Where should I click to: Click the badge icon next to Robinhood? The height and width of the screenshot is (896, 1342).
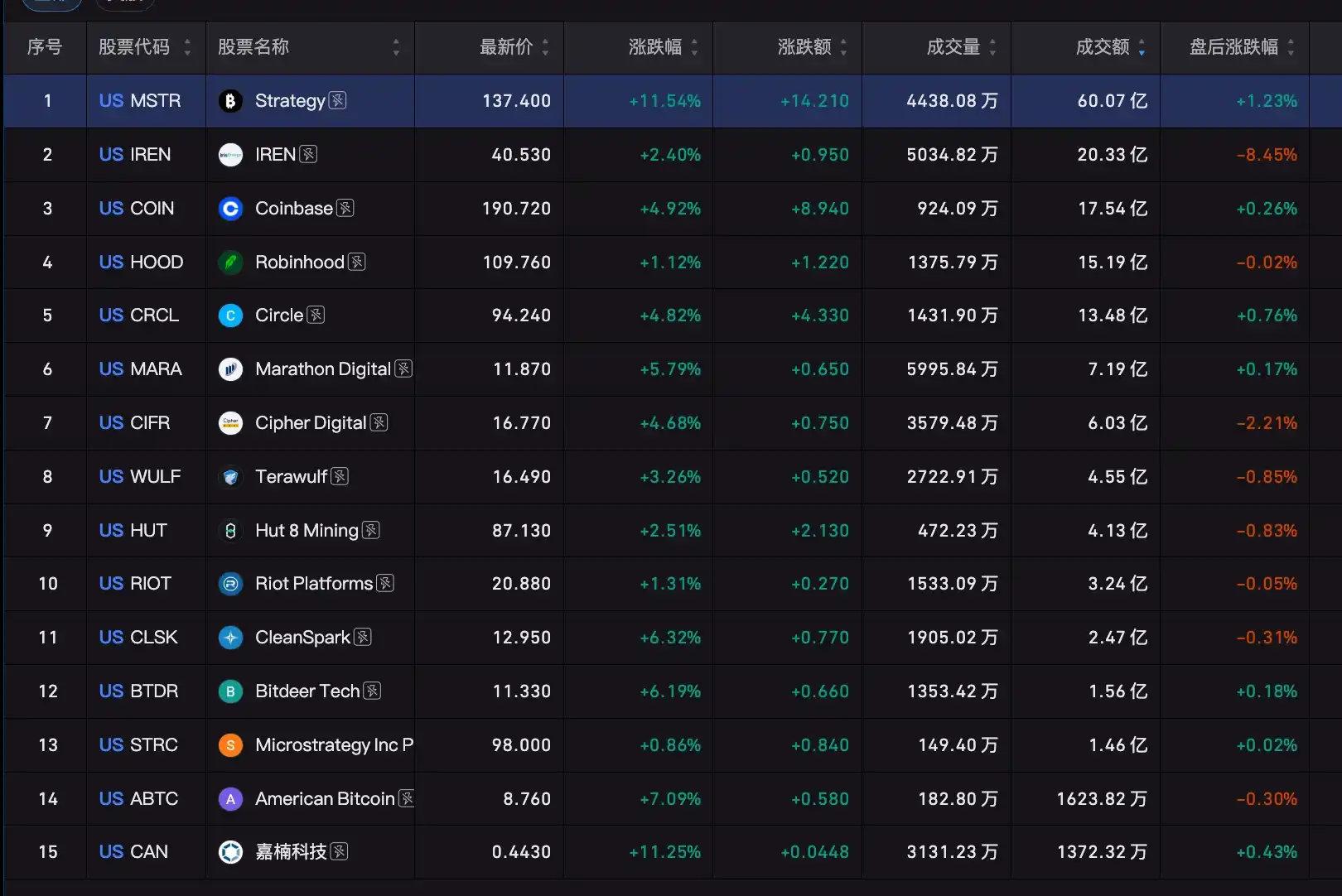pos(357,262)
